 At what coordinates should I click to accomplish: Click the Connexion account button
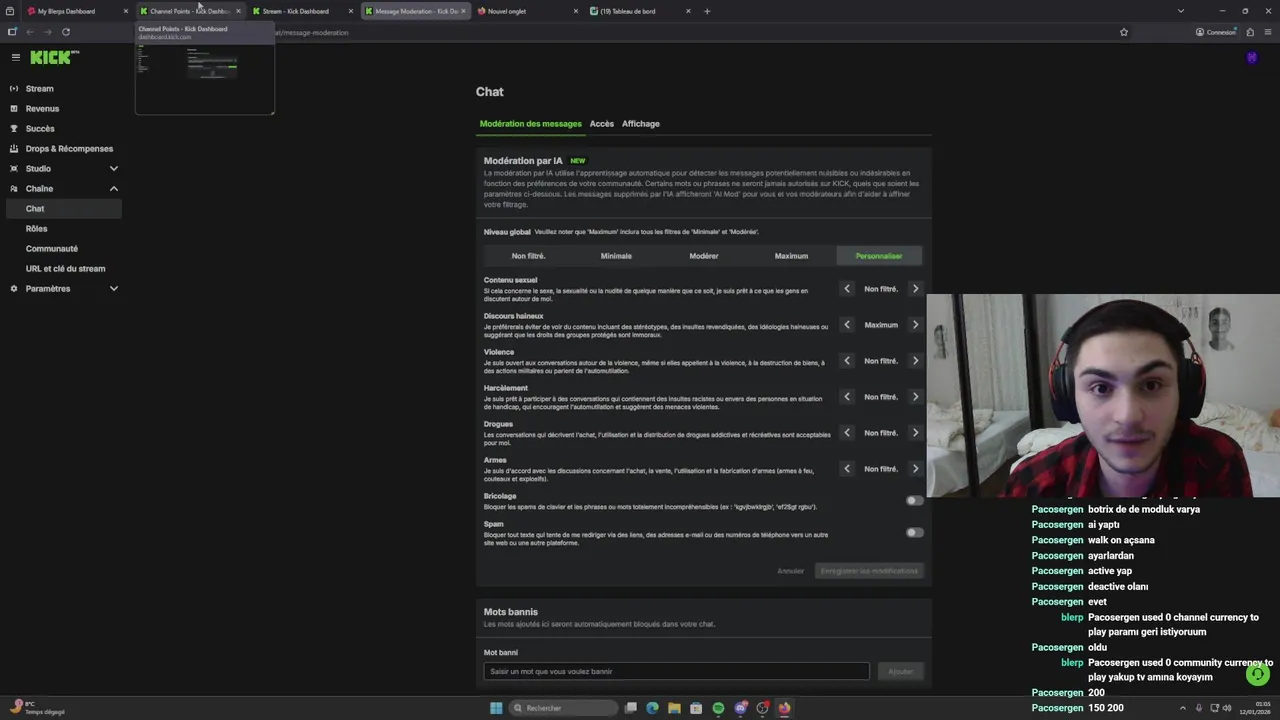(1216, 32)
